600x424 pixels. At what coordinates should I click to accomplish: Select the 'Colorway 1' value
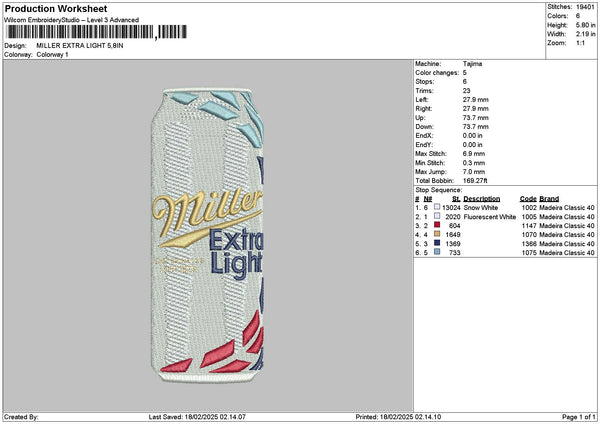pyautogui.click(x=52, y=55)
